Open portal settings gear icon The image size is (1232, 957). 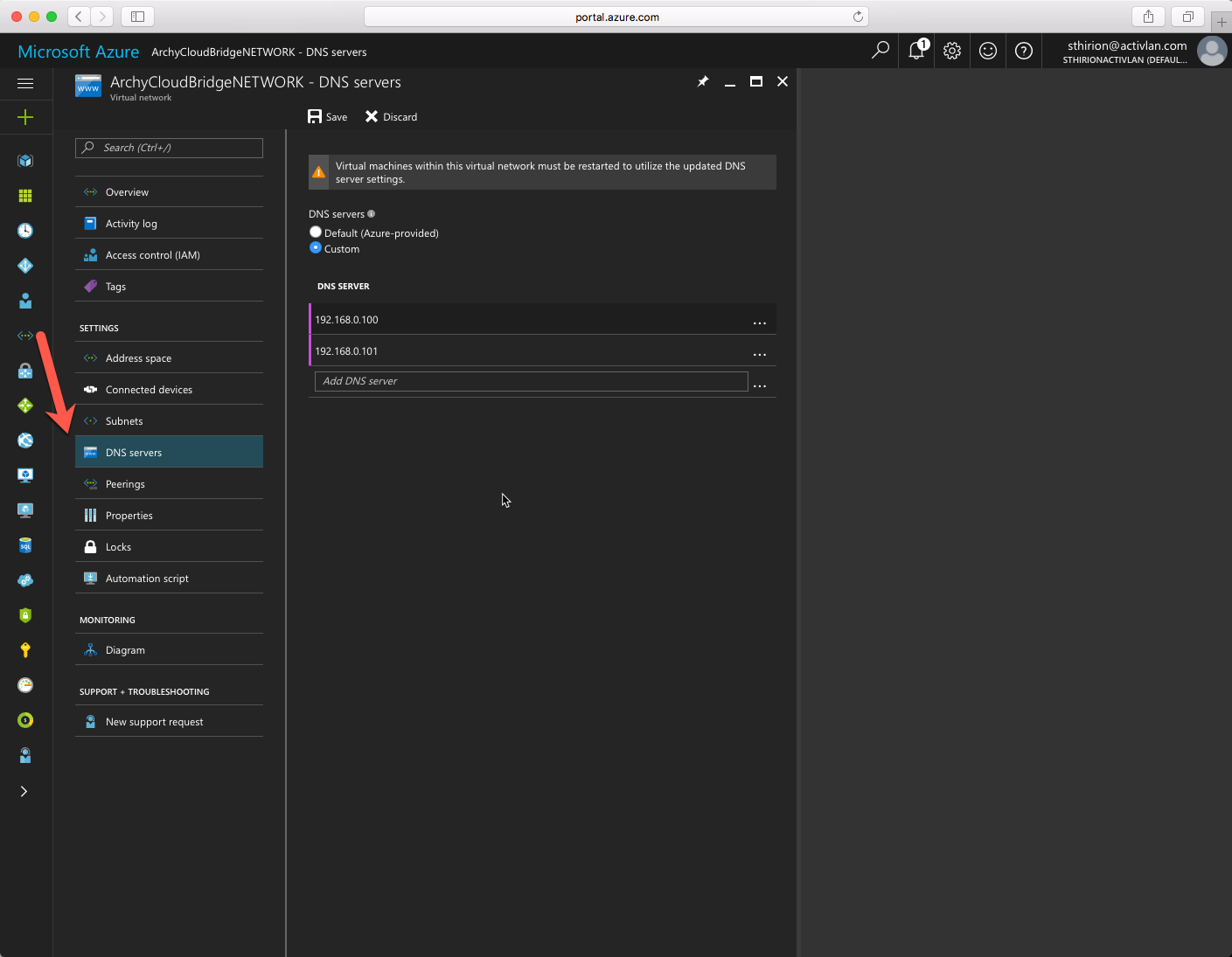pos(952,51)
